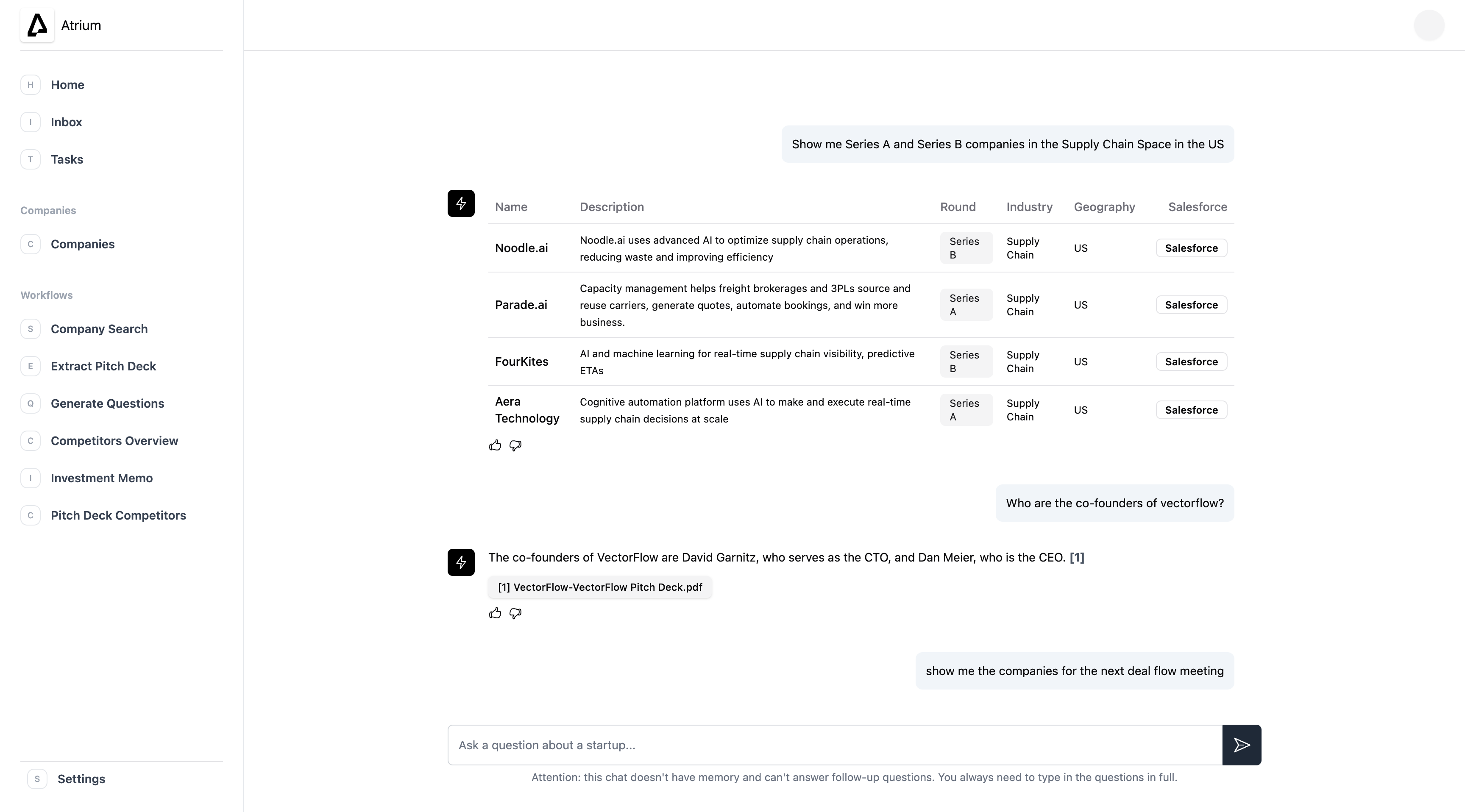The image size is (1465, 812).
Task: Open Salesforce for Aera Technology
Action: [1191, 410]
